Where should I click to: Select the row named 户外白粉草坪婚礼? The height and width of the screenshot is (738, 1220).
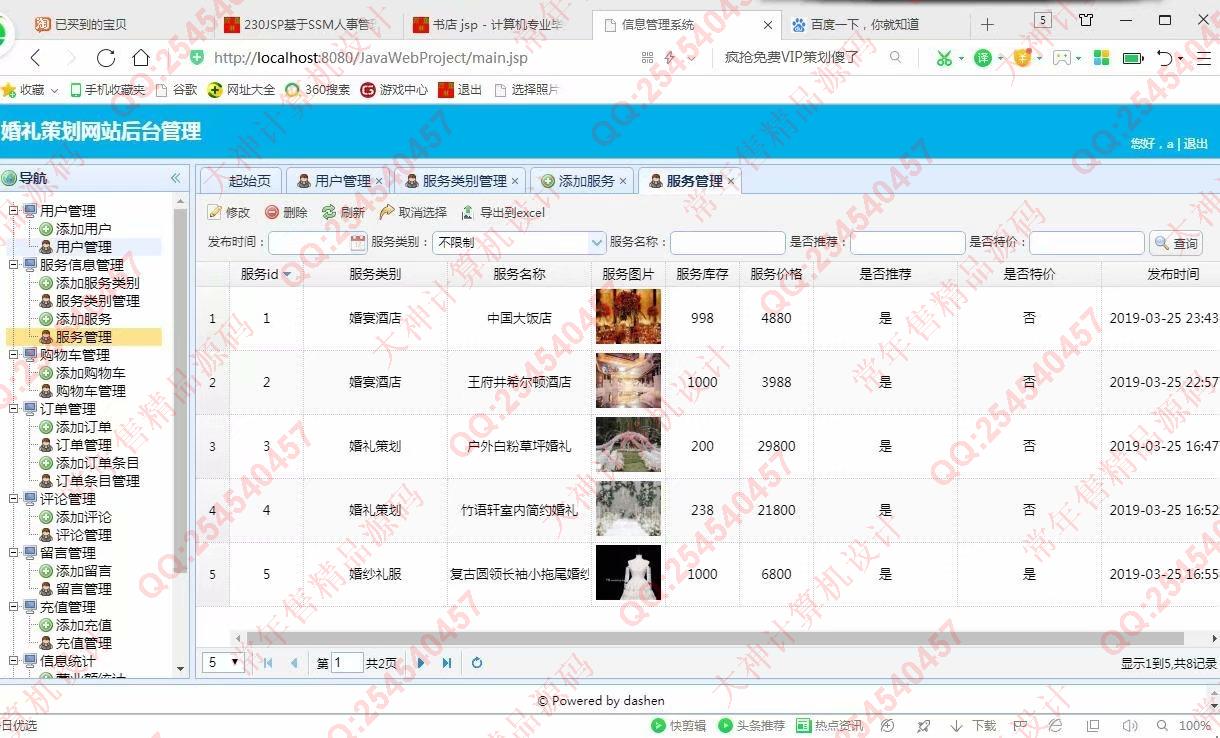[708, 446]
